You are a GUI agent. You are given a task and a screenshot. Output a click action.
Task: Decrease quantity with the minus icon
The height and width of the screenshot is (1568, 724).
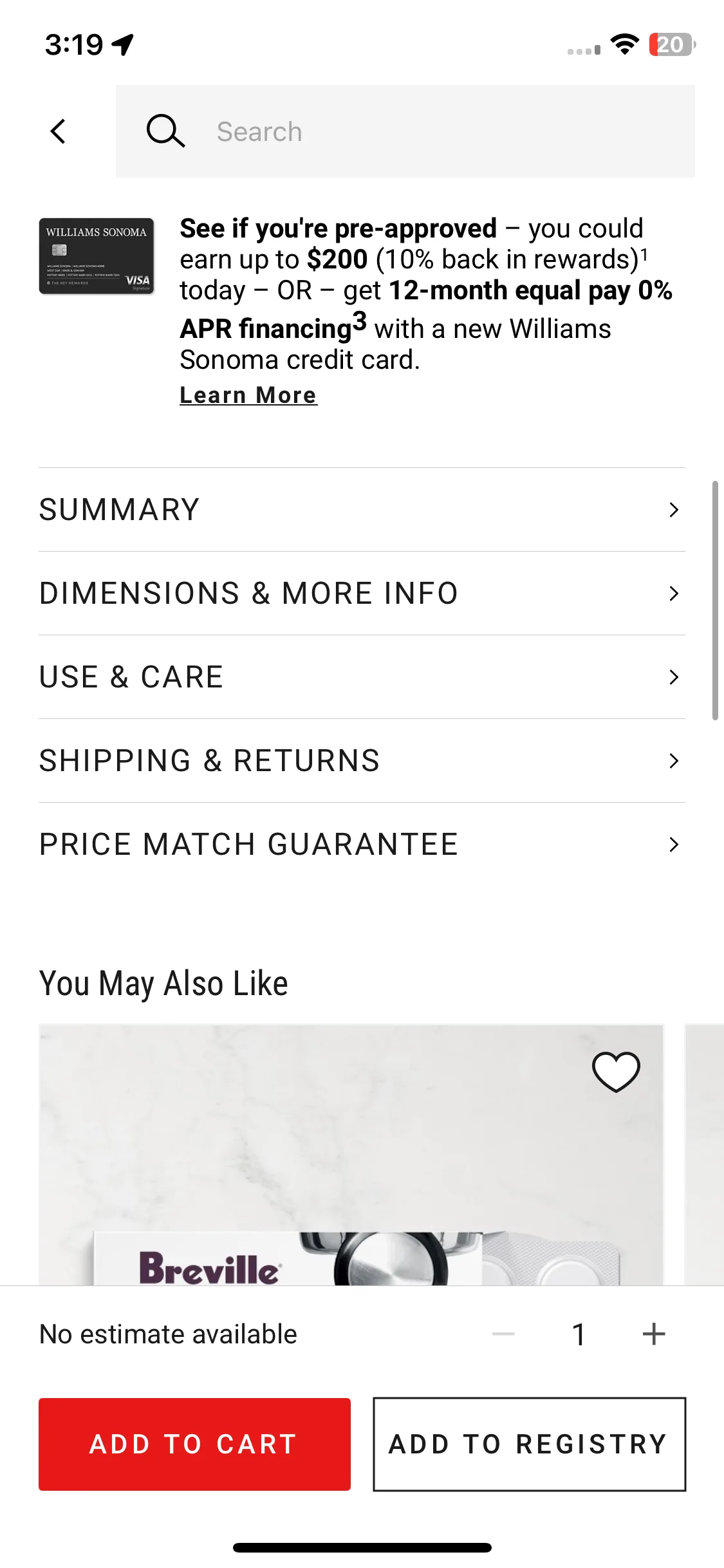pos(503,1334)
